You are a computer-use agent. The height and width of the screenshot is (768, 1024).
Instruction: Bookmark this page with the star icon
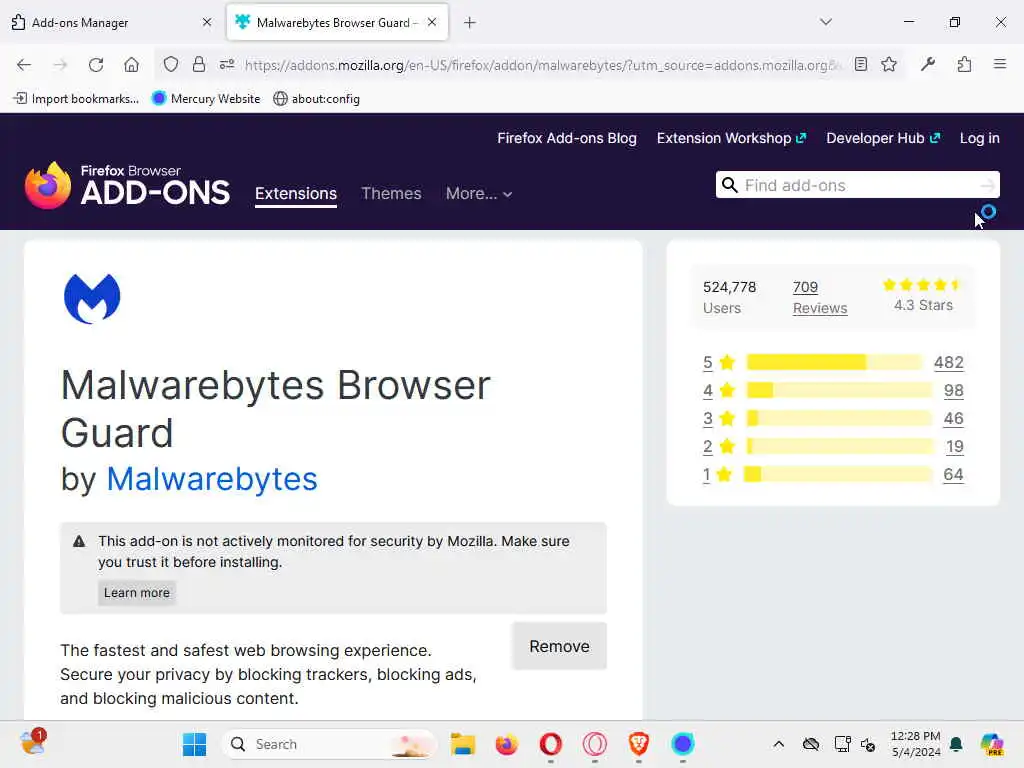(x=889, y=64)
